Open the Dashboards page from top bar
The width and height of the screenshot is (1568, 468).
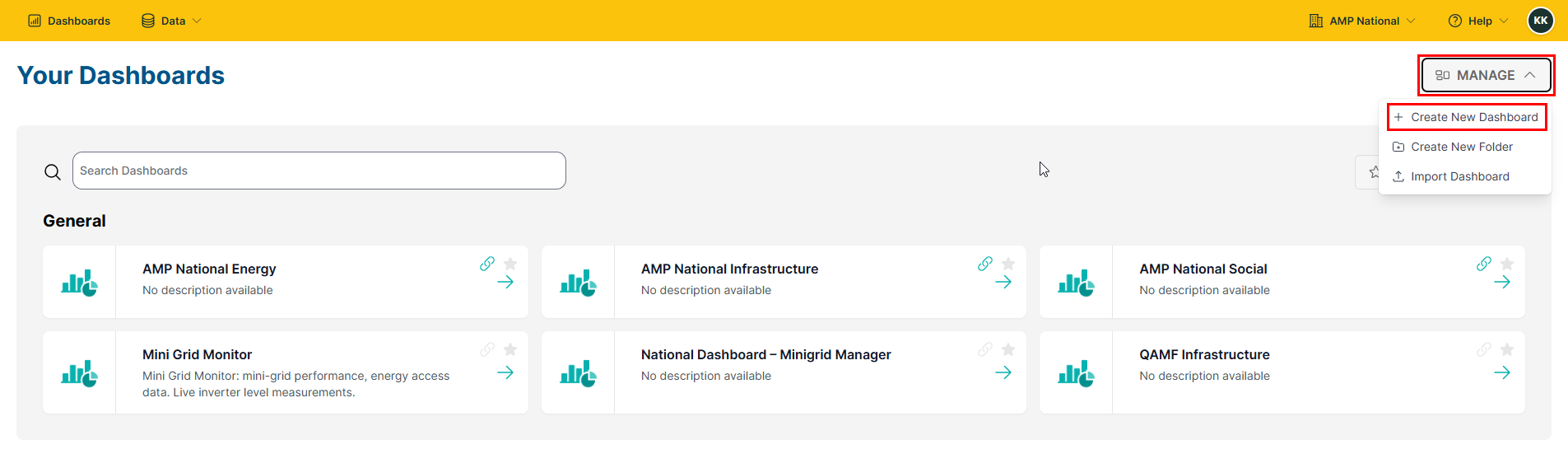point(69,21)
